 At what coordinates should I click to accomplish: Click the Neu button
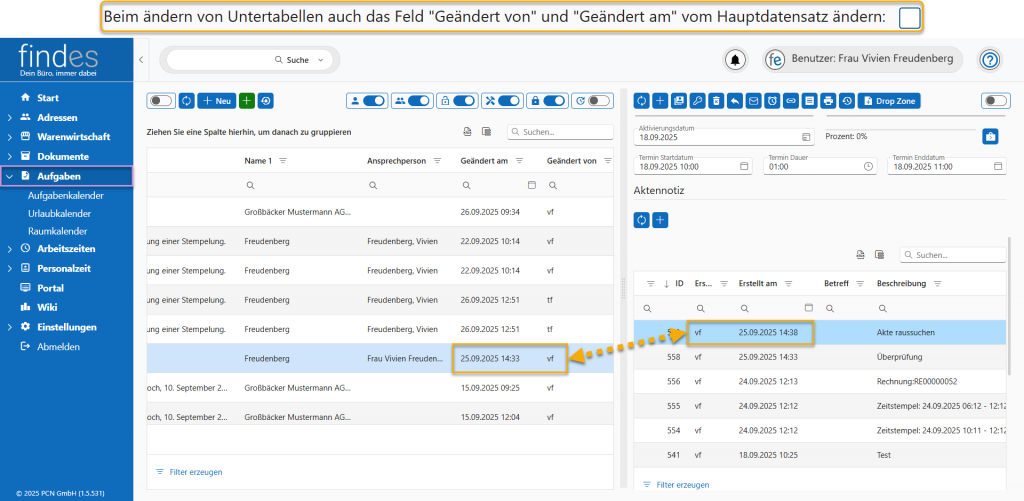(x=215, y=101)
